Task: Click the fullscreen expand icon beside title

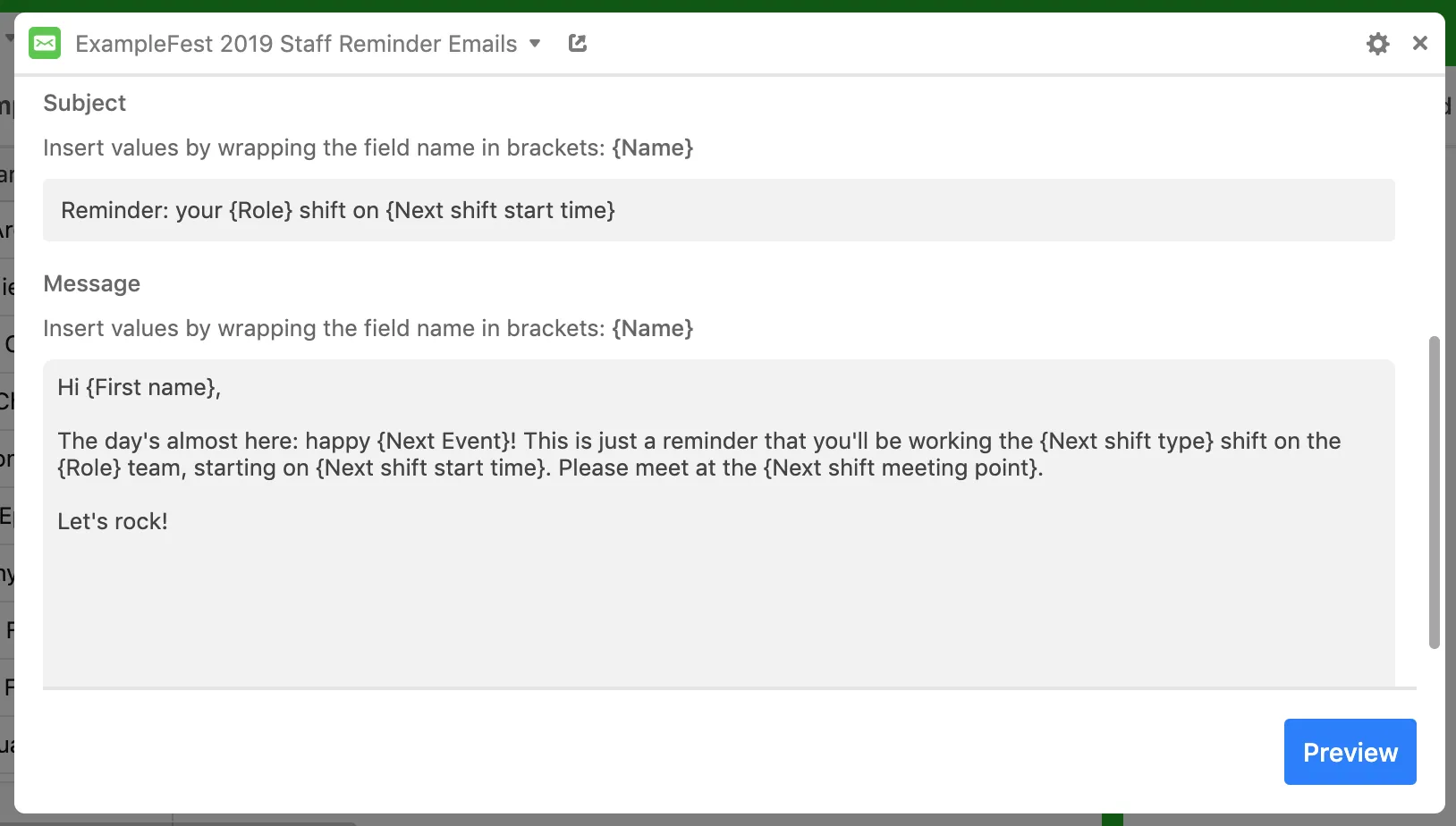Action: [x=578, y=43]
